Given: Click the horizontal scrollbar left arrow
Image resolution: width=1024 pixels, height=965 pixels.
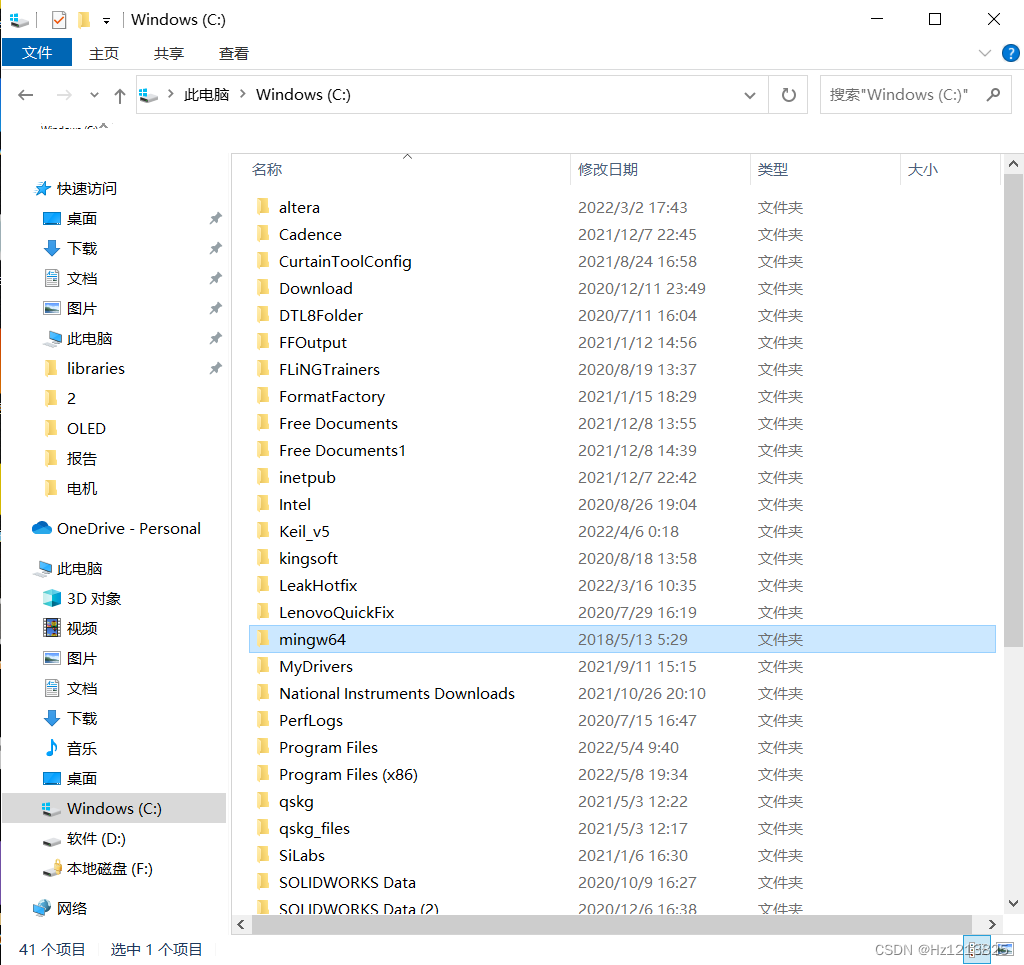Looking at the screenshot, I should [x=241, y=925].
